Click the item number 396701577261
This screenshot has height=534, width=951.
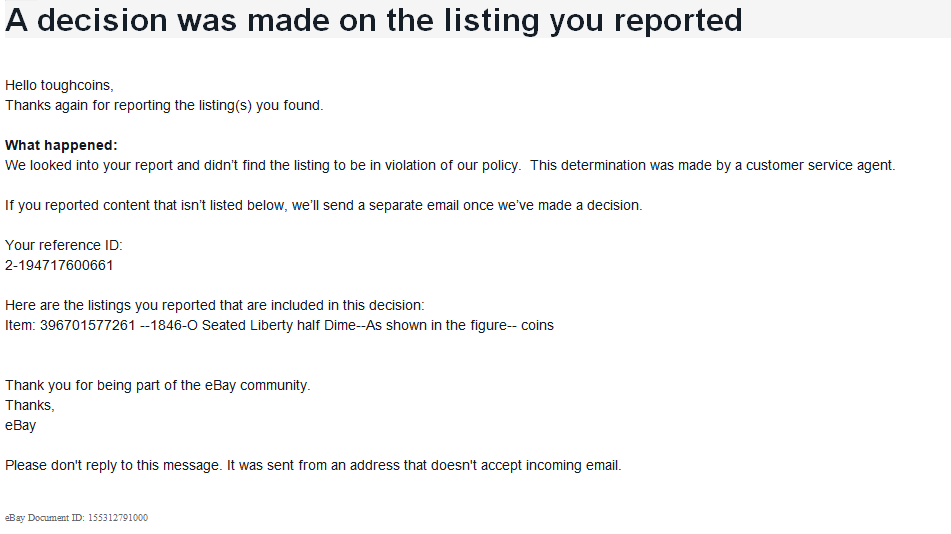coord(87,325)
